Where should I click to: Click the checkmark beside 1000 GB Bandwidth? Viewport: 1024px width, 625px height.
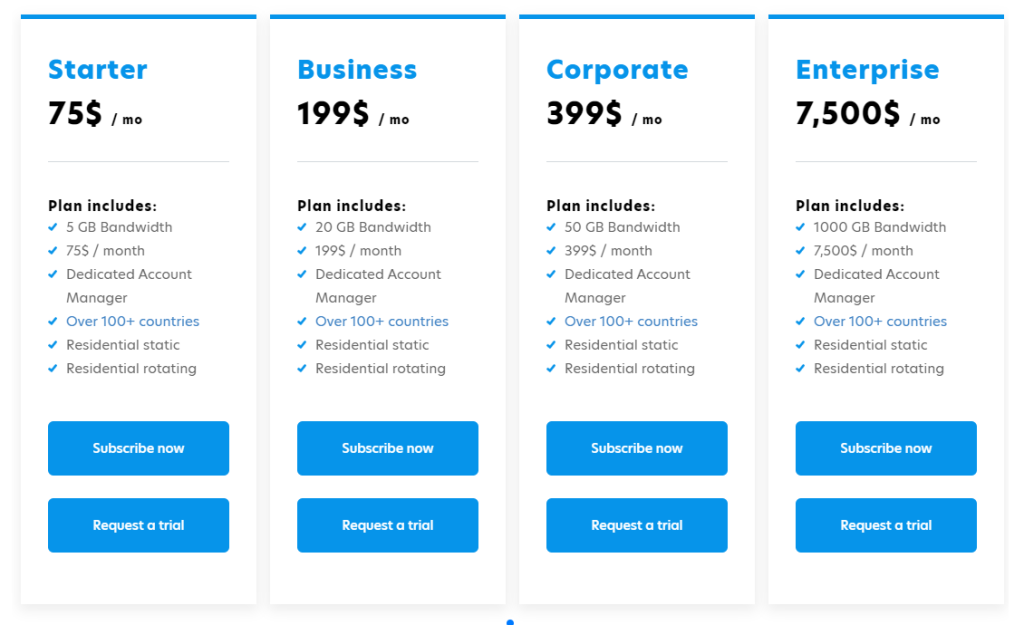tap(801, 227)
